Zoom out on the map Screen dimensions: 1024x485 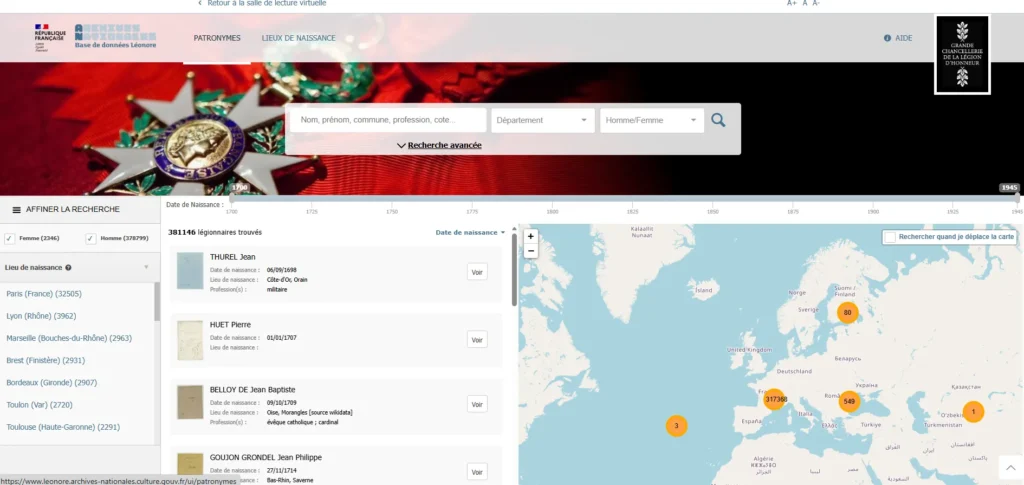[531, 251]
